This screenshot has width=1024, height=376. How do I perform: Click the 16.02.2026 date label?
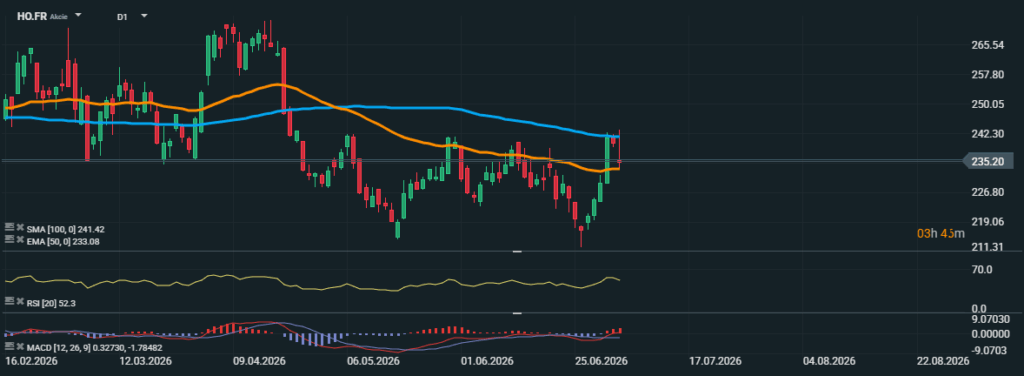(30, 362)
